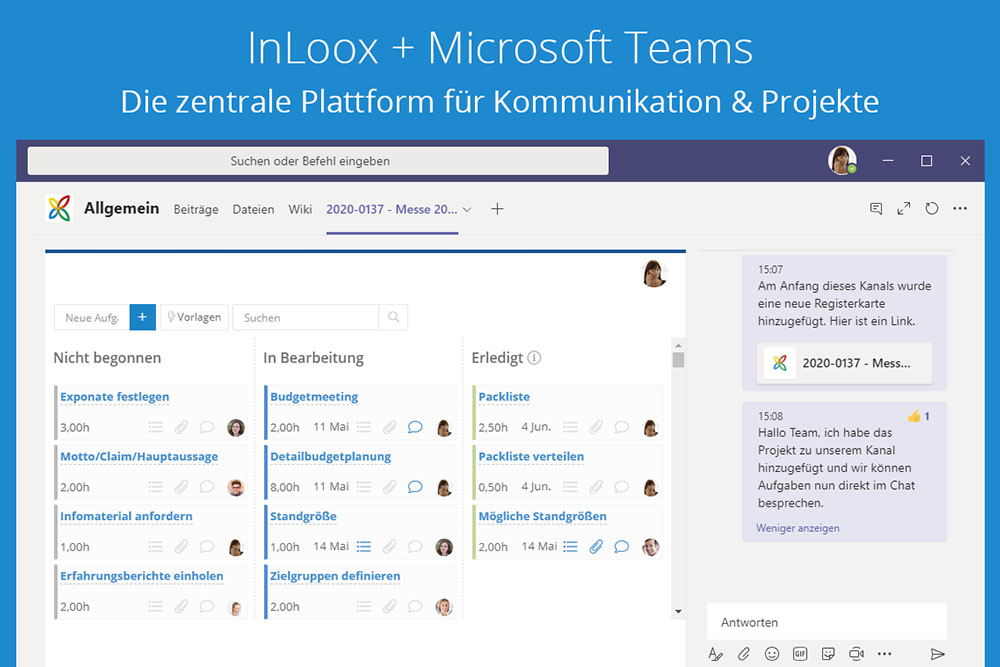Click the search magnifier icon in task board
The height and width of the screenshot is (667, 1000).
(393, 317)
